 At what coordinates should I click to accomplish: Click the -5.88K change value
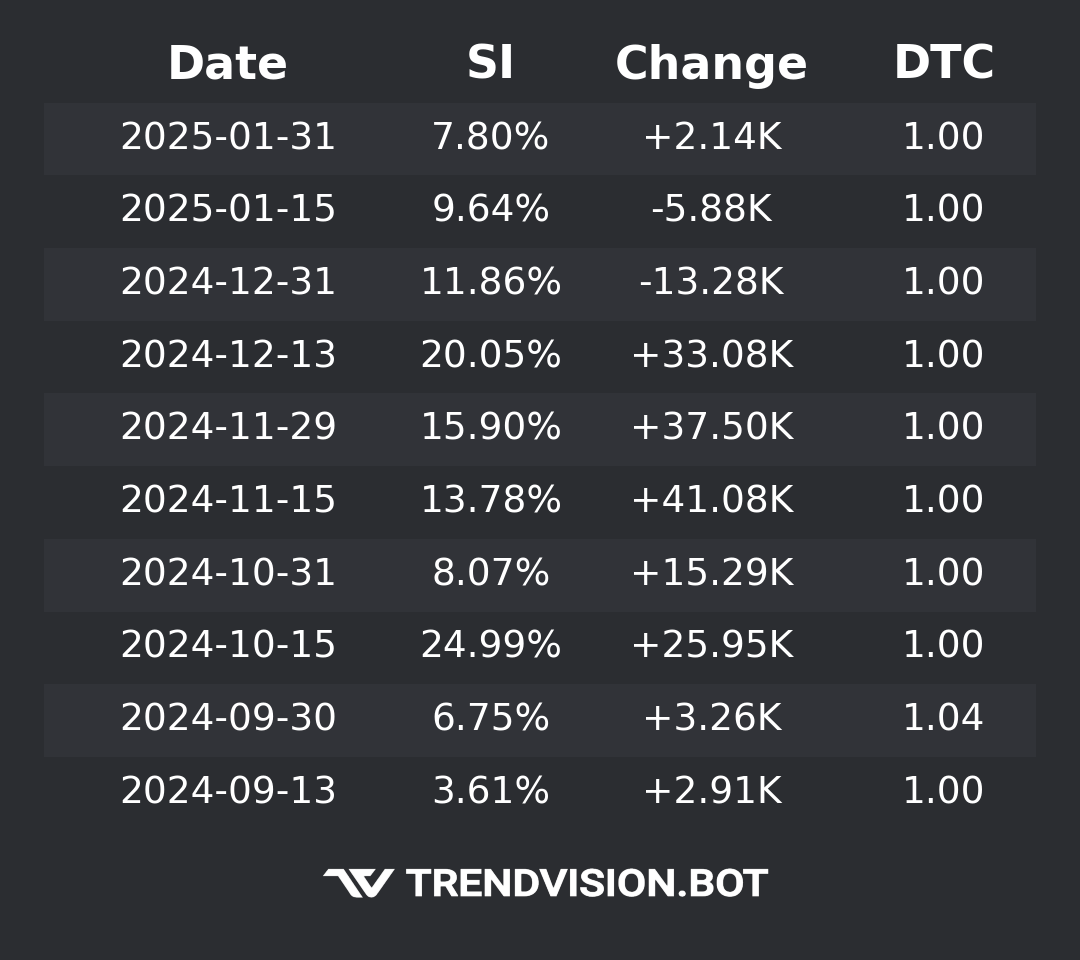pos(711,209)
